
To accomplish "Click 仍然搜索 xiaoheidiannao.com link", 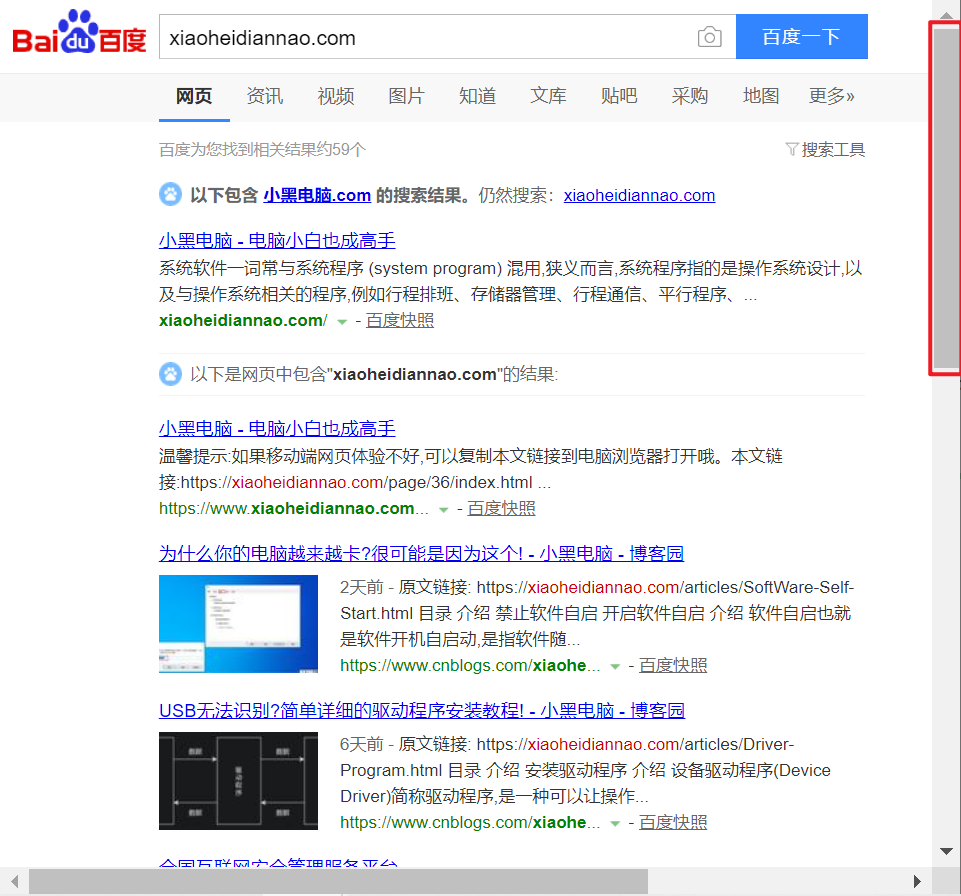I will click(x=639, y=196).
